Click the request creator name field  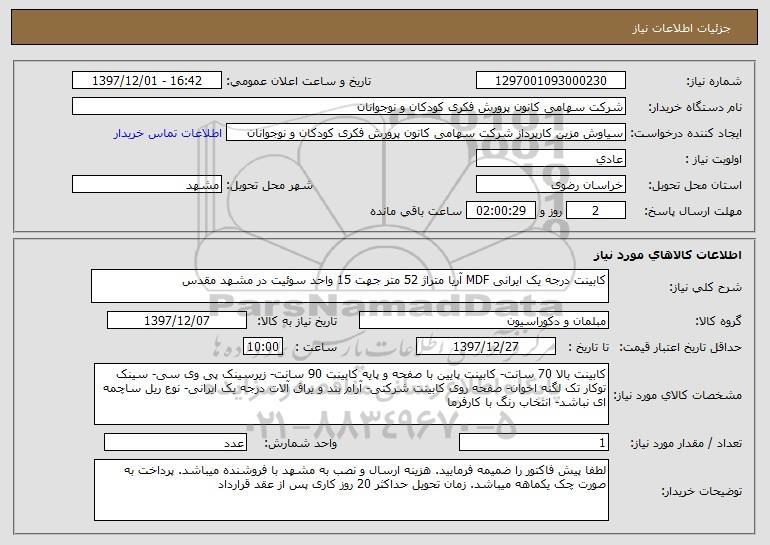[426, 133]
